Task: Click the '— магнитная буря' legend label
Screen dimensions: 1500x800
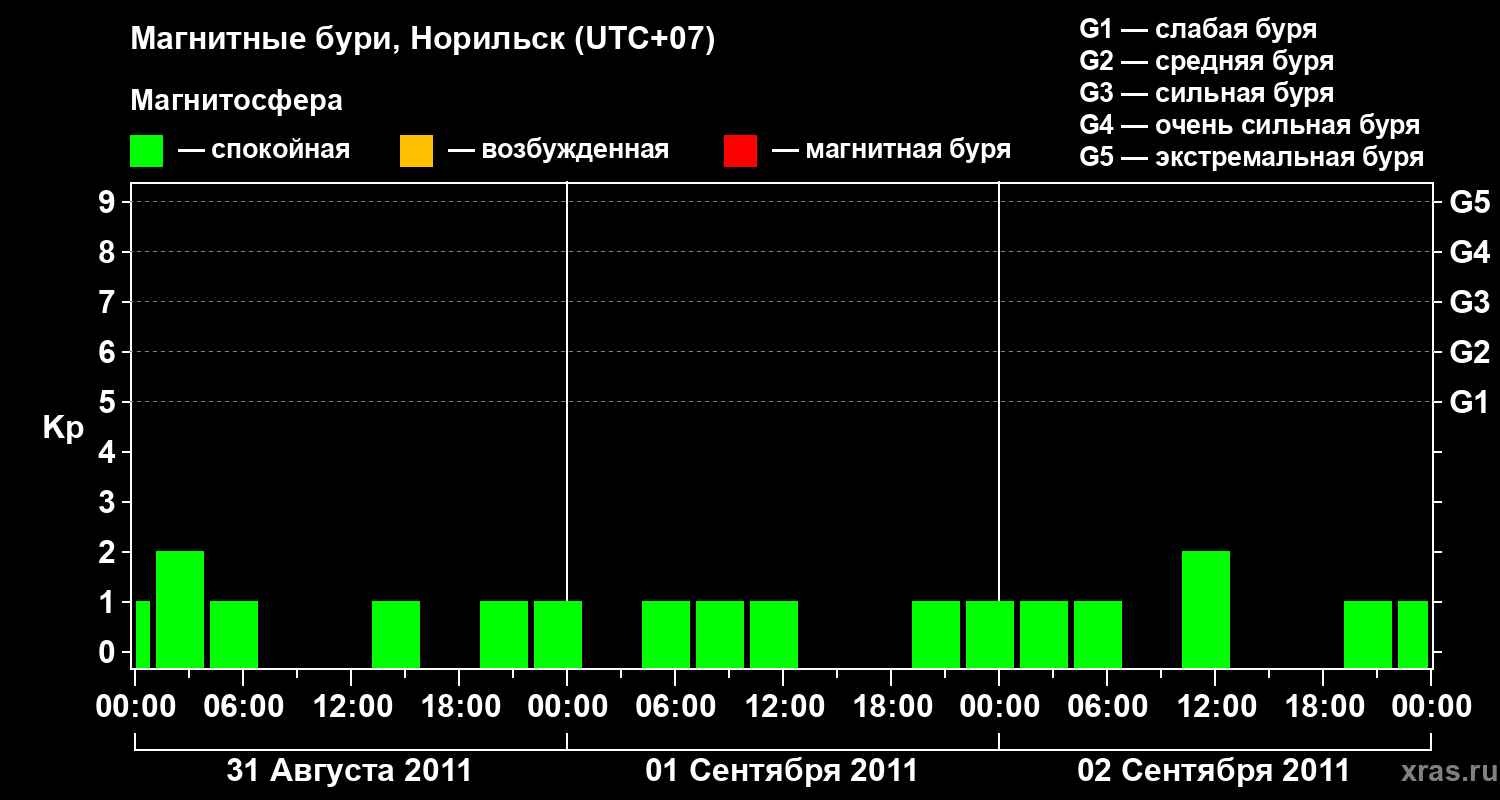Action: point(891,151)
